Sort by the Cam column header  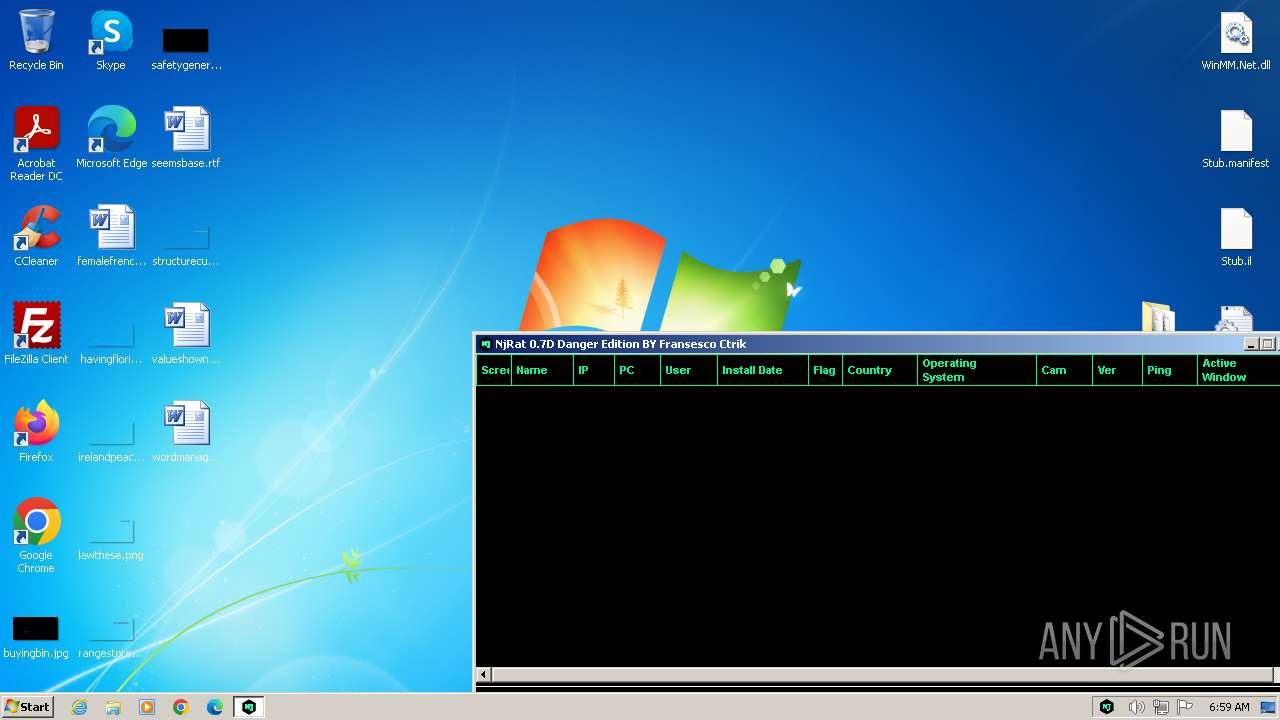click(1064, 370)
